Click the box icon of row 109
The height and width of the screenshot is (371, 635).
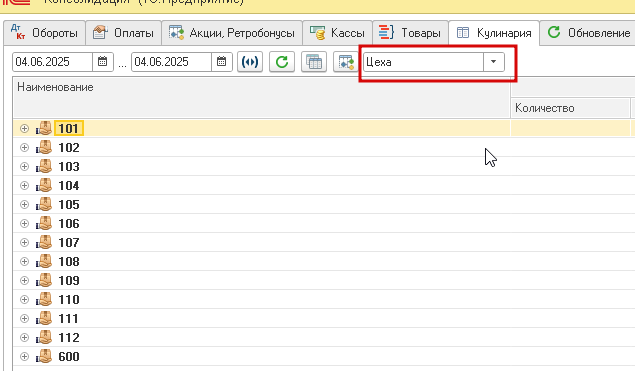pos(44,280)
